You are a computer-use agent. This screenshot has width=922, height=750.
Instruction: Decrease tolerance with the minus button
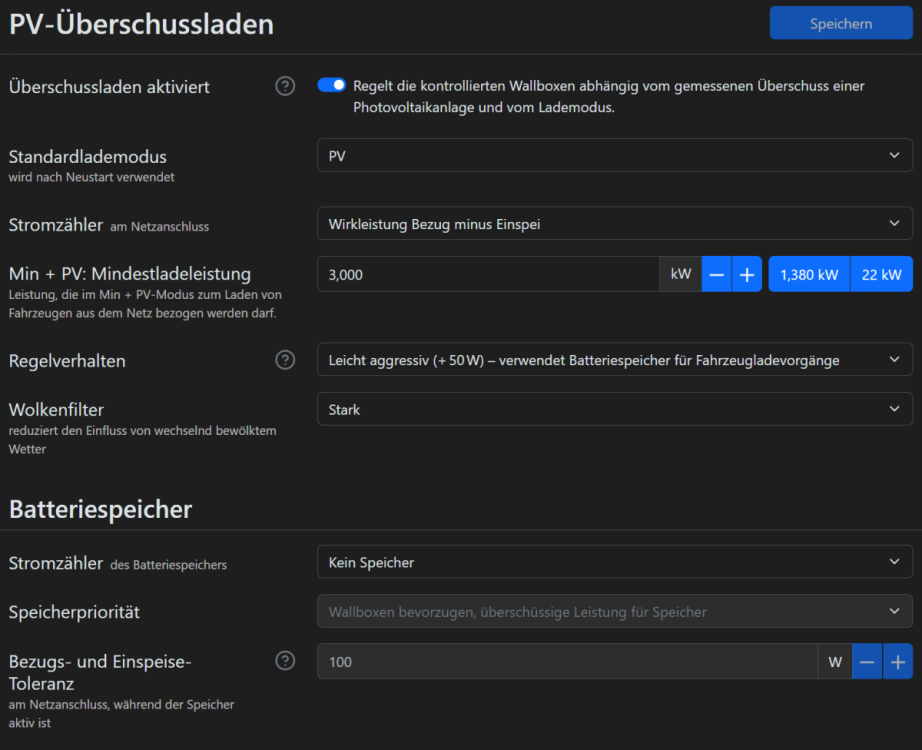(867, 662)
